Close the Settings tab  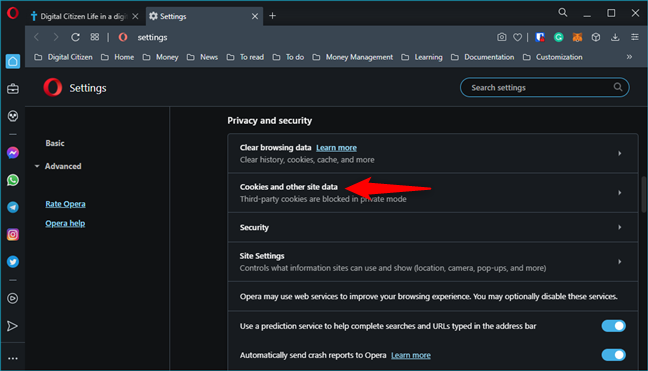click(x=255, y=16)
